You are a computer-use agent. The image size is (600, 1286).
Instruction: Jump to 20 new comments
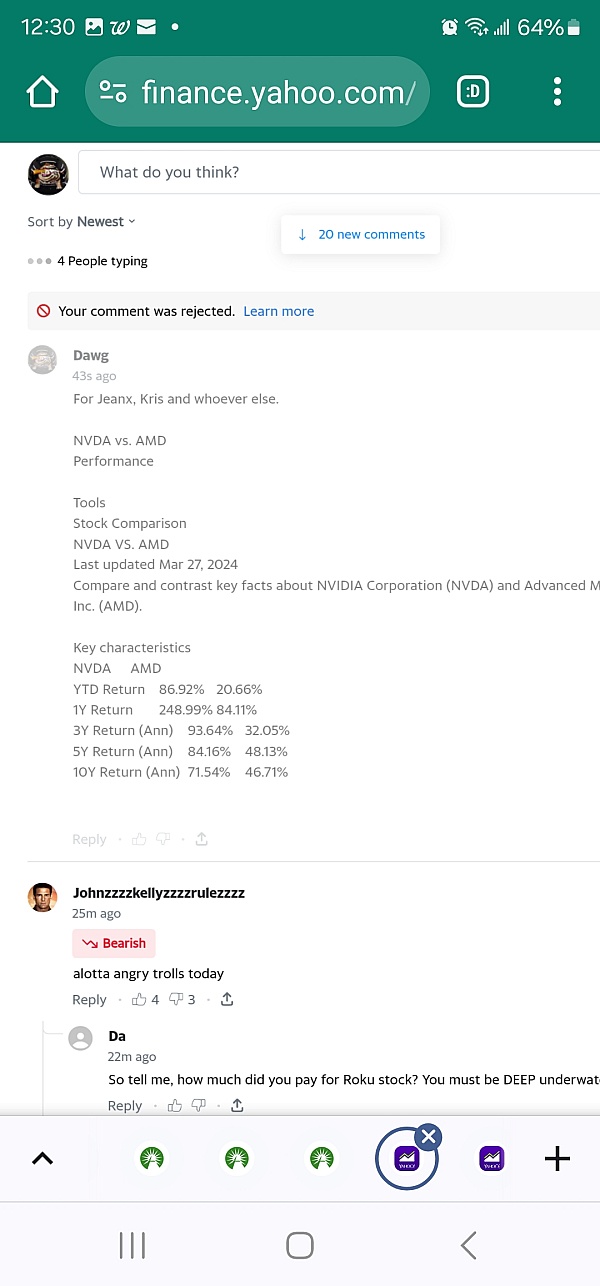point(361,234)
